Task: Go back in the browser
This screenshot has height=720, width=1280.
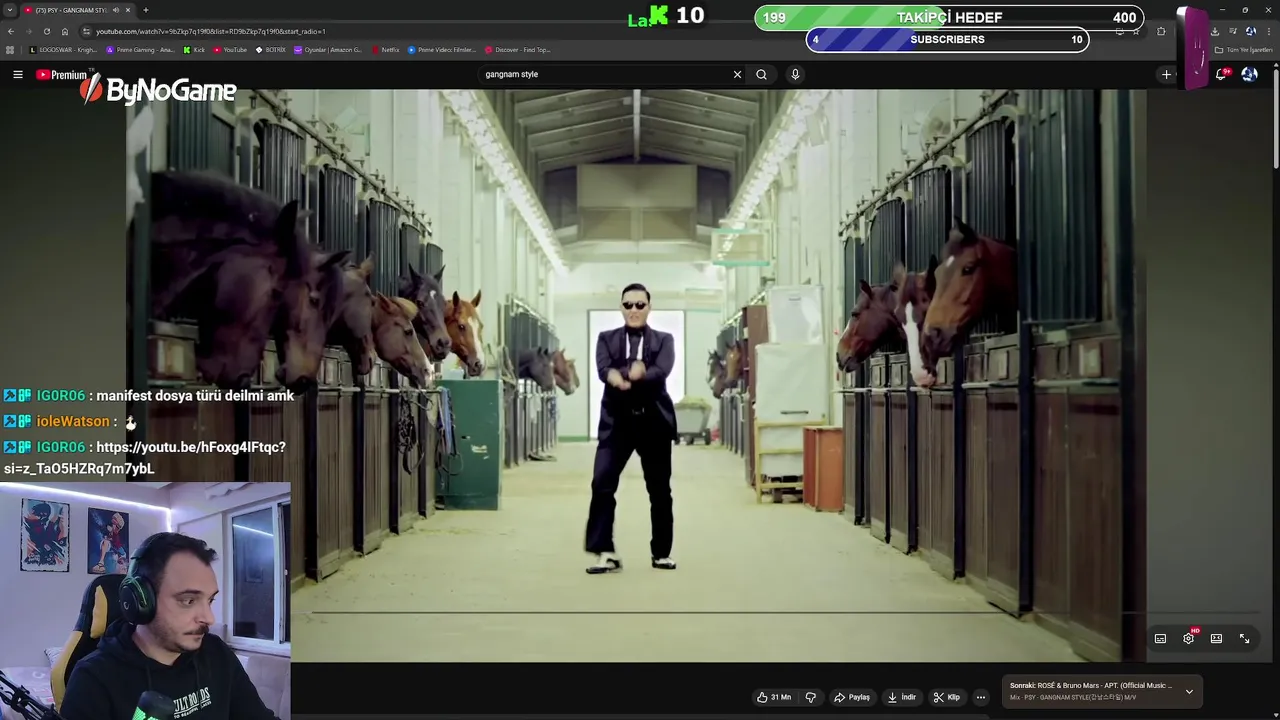Action: (x=11, y=31)
